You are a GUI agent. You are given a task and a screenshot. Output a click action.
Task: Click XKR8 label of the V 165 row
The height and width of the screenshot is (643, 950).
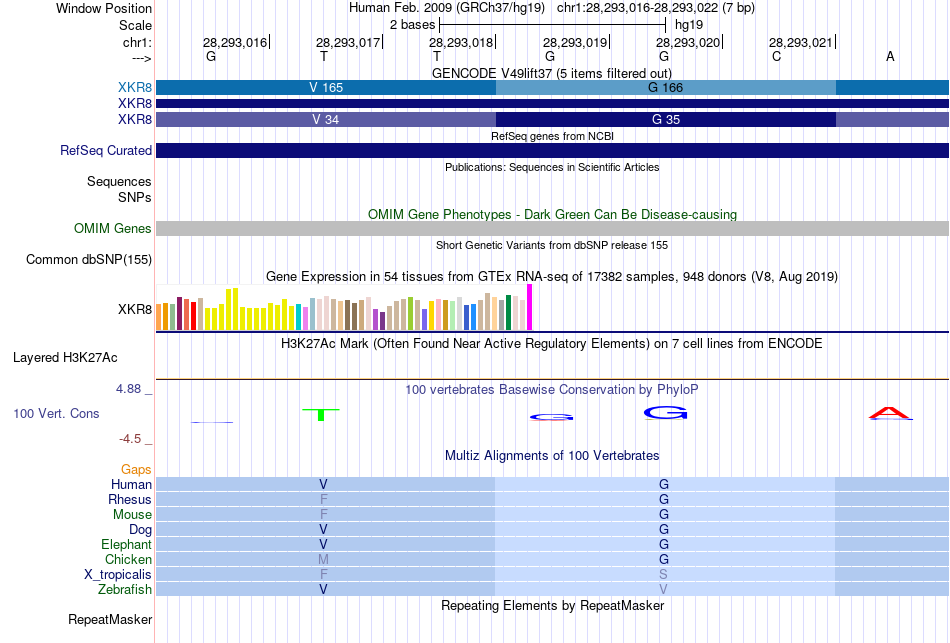(135, 87)
